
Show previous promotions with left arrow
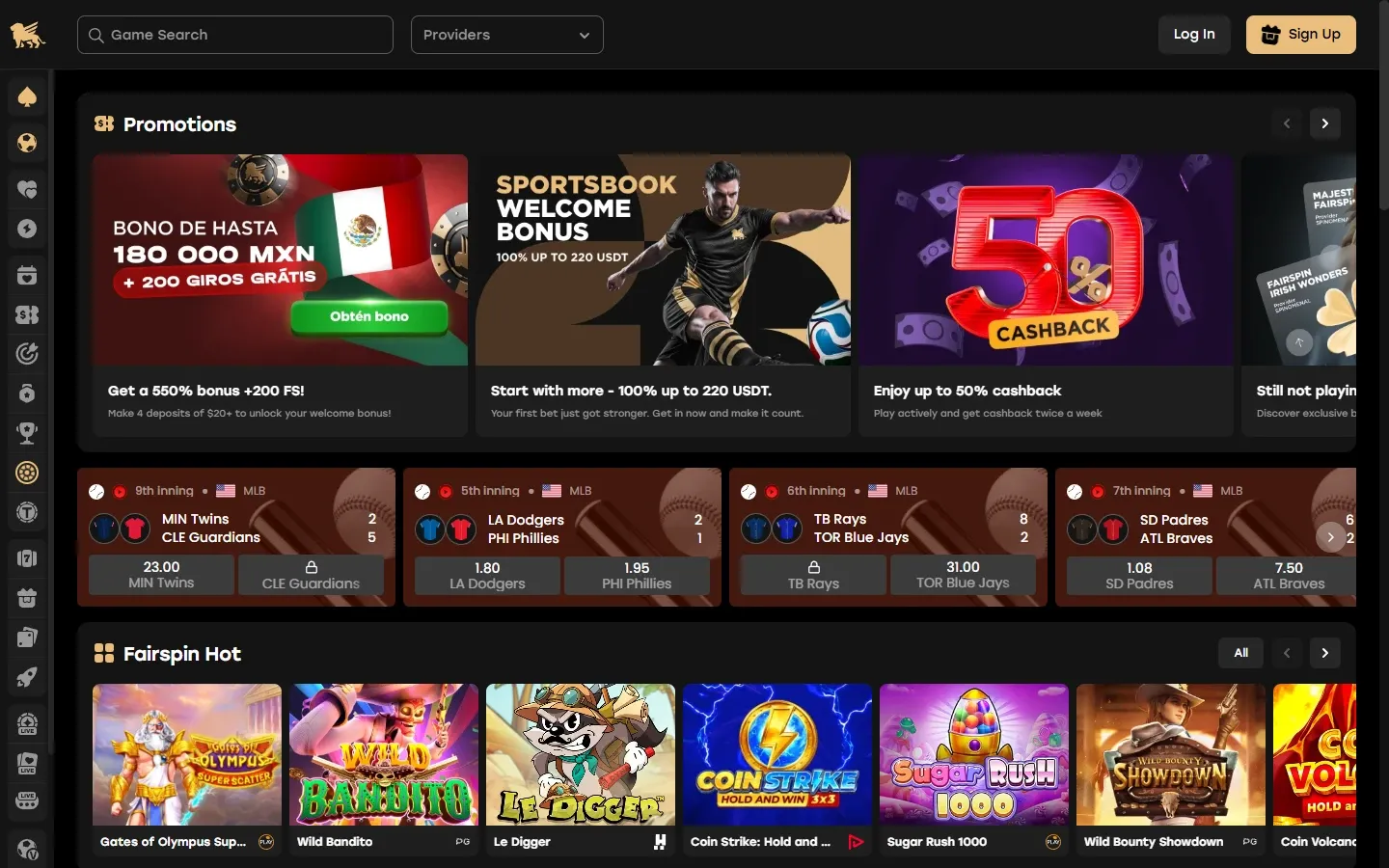1287,123
